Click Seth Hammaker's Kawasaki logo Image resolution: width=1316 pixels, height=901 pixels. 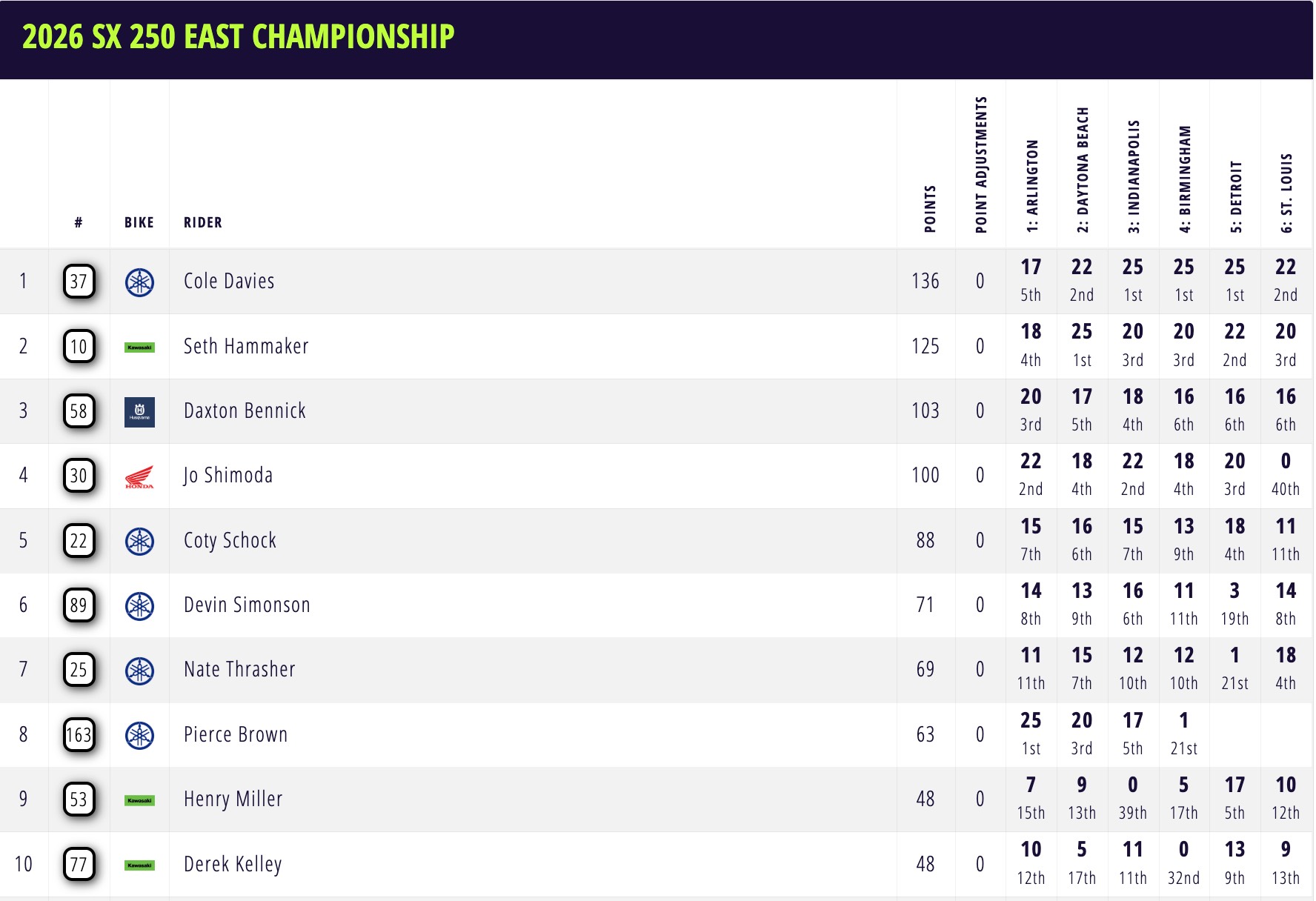point(139,347)
